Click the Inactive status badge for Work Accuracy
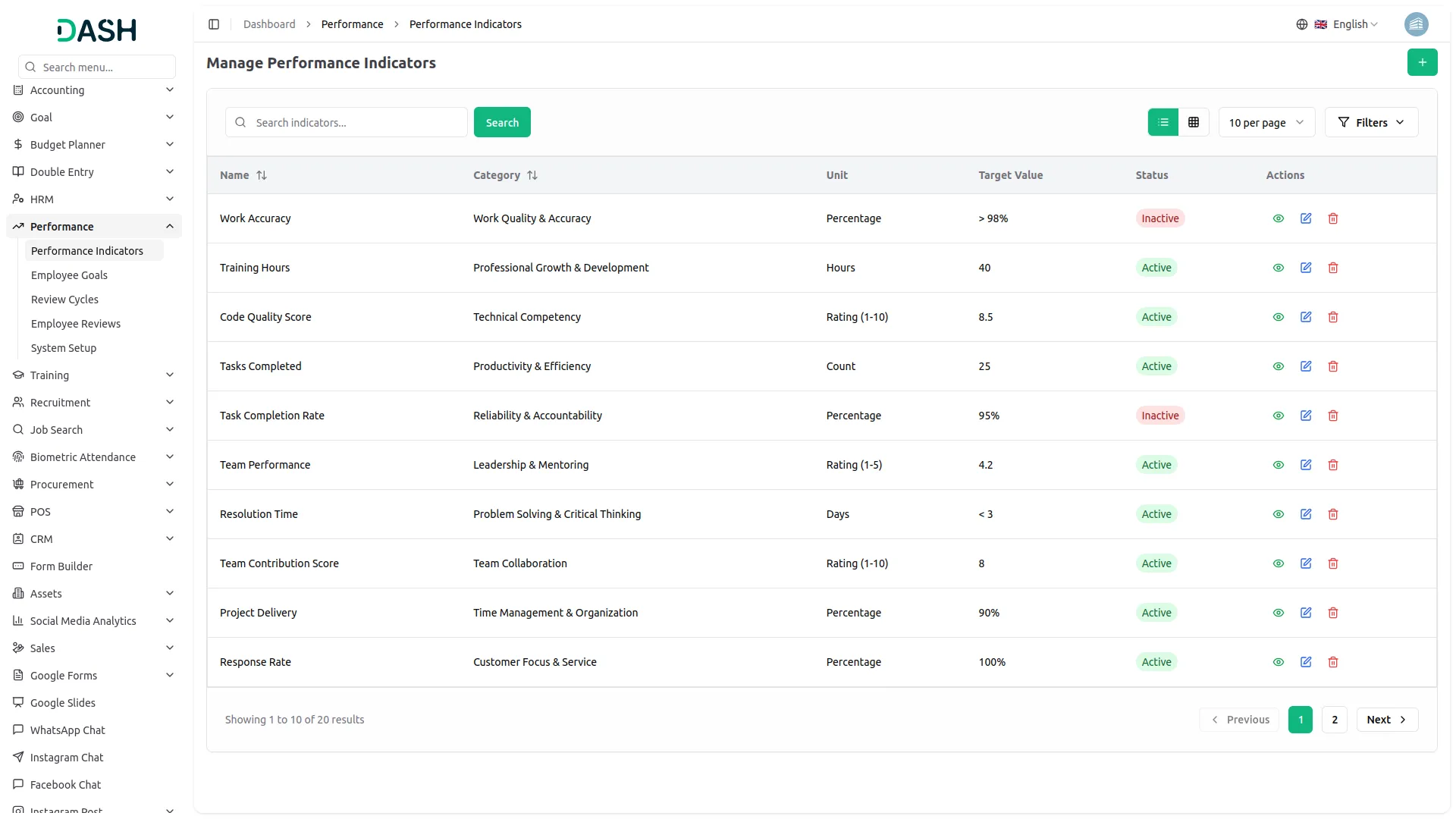 pos(1159,218)
